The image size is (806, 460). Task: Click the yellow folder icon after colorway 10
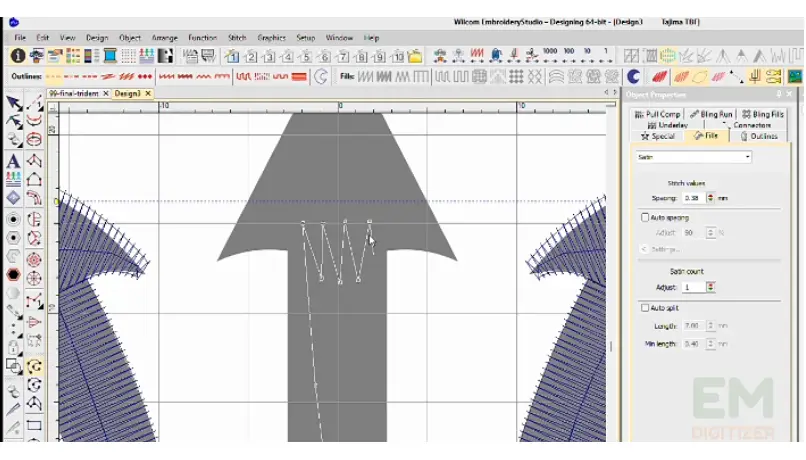point(415,56)
